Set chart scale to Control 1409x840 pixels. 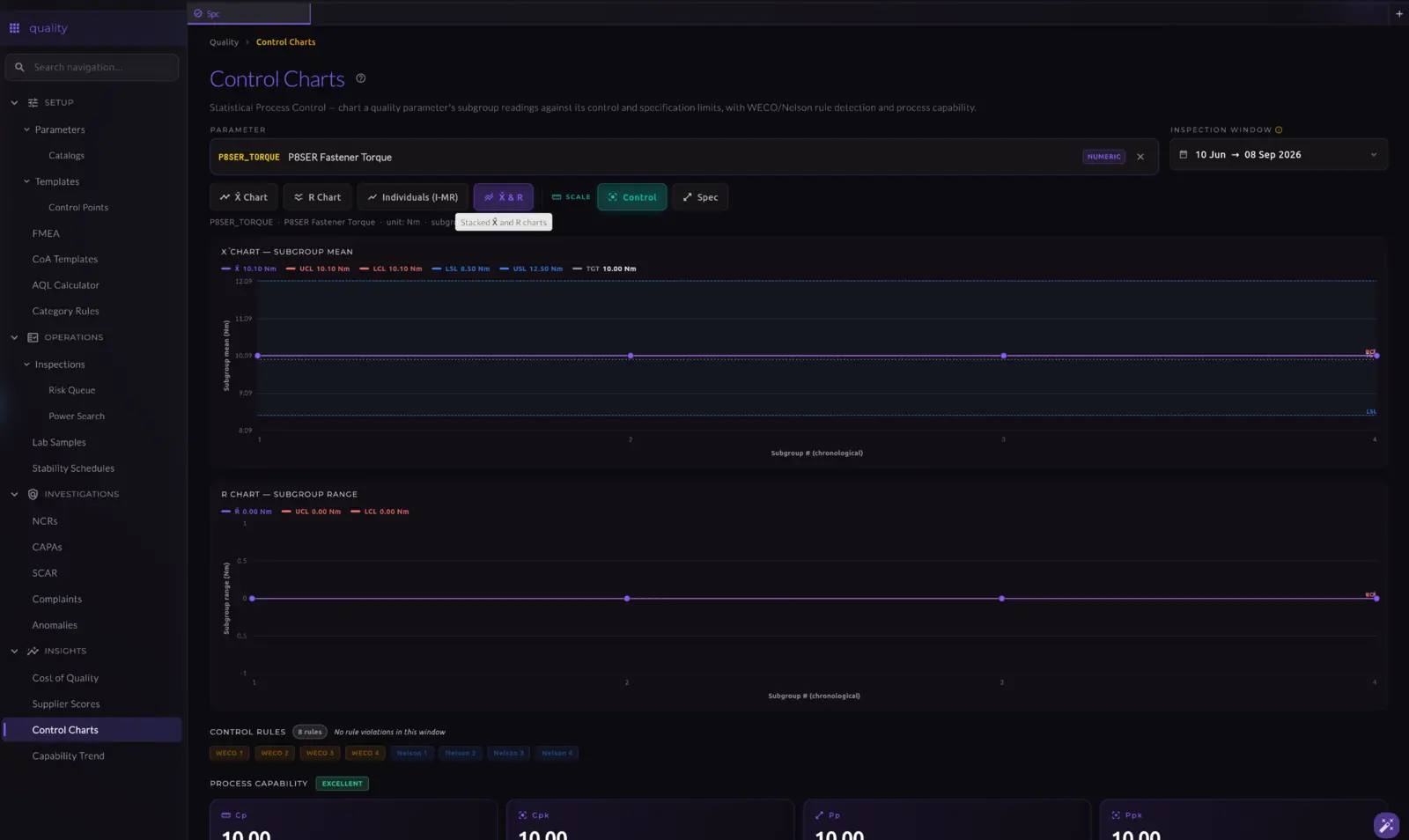(x=632, y=197)
